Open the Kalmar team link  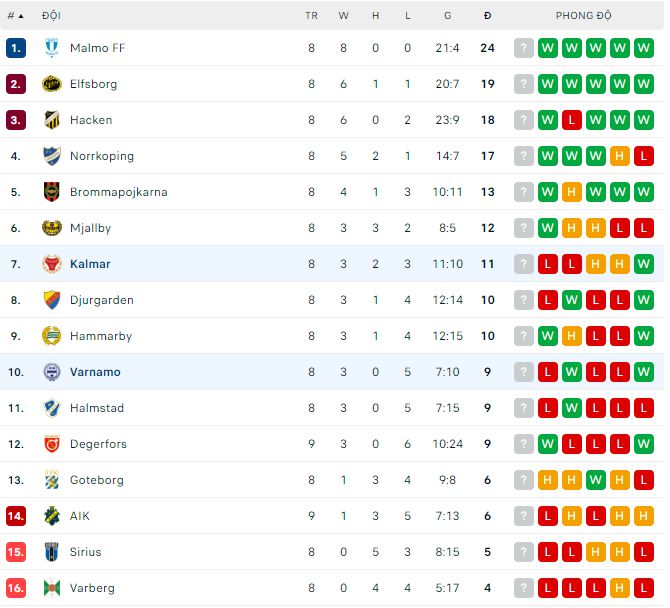click(90, 264)
